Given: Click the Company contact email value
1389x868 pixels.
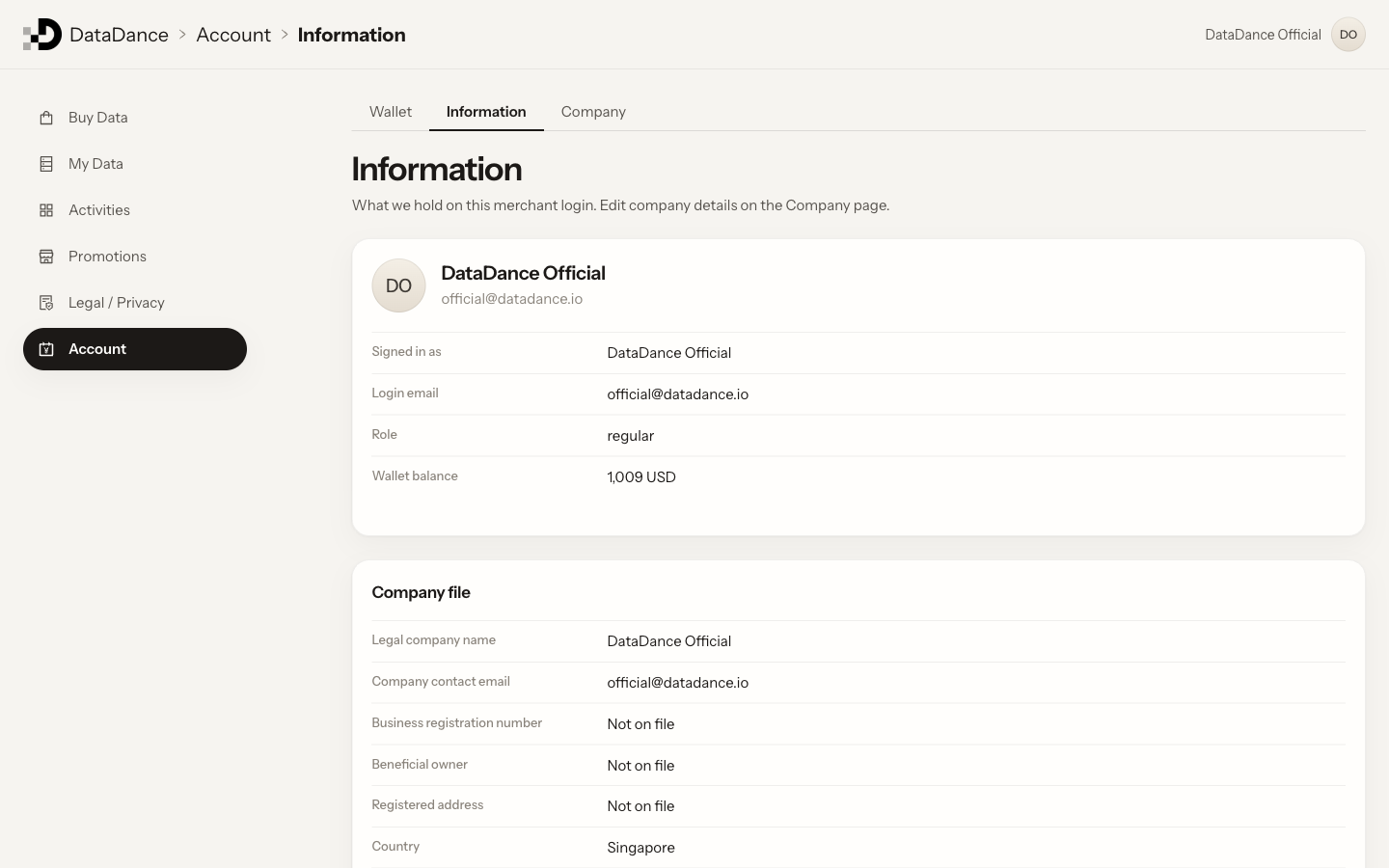Looking at the screenshot, I should [677, 683].
